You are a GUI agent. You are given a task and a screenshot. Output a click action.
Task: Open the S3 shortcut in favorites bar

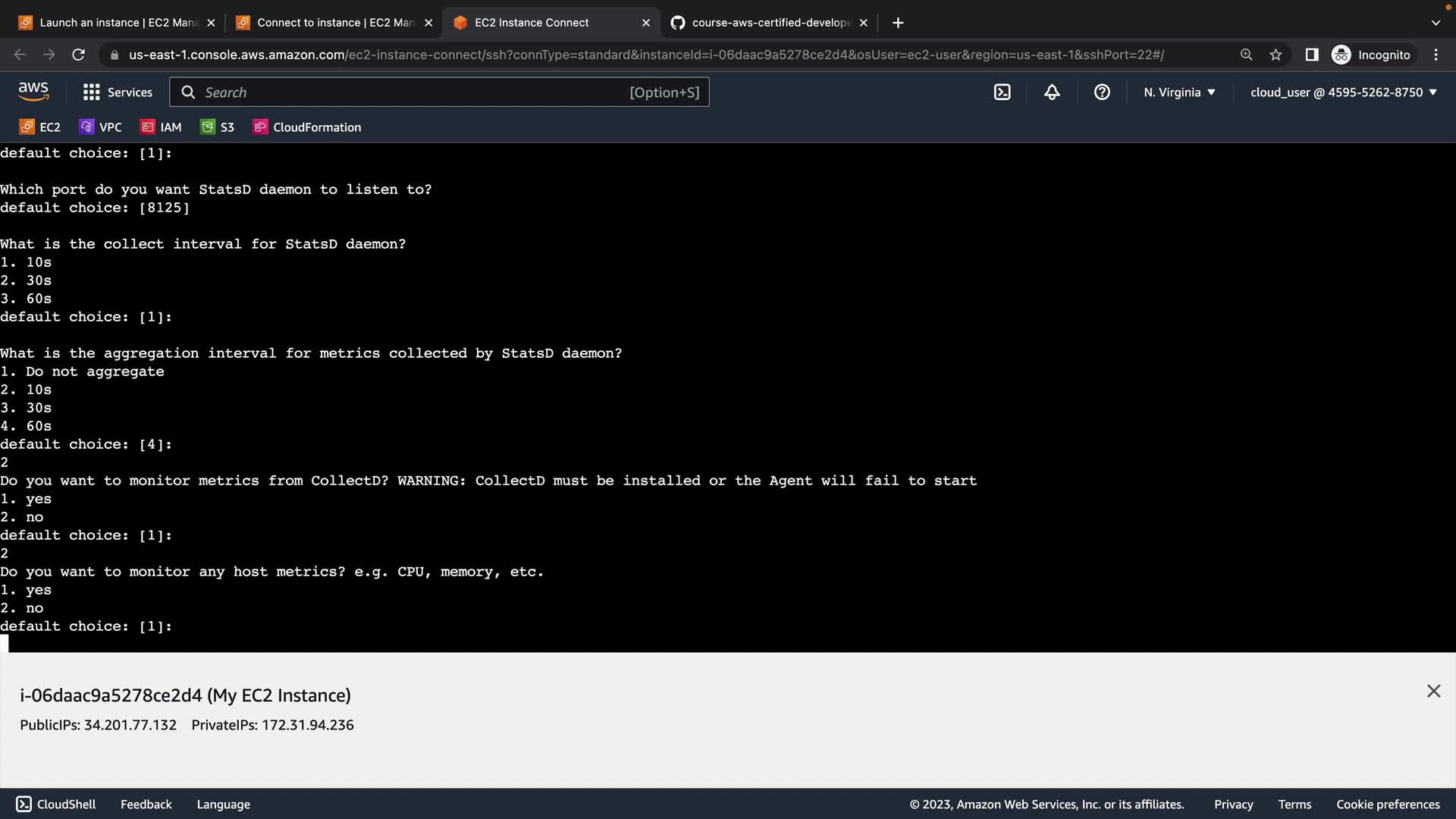coord(218,127)
